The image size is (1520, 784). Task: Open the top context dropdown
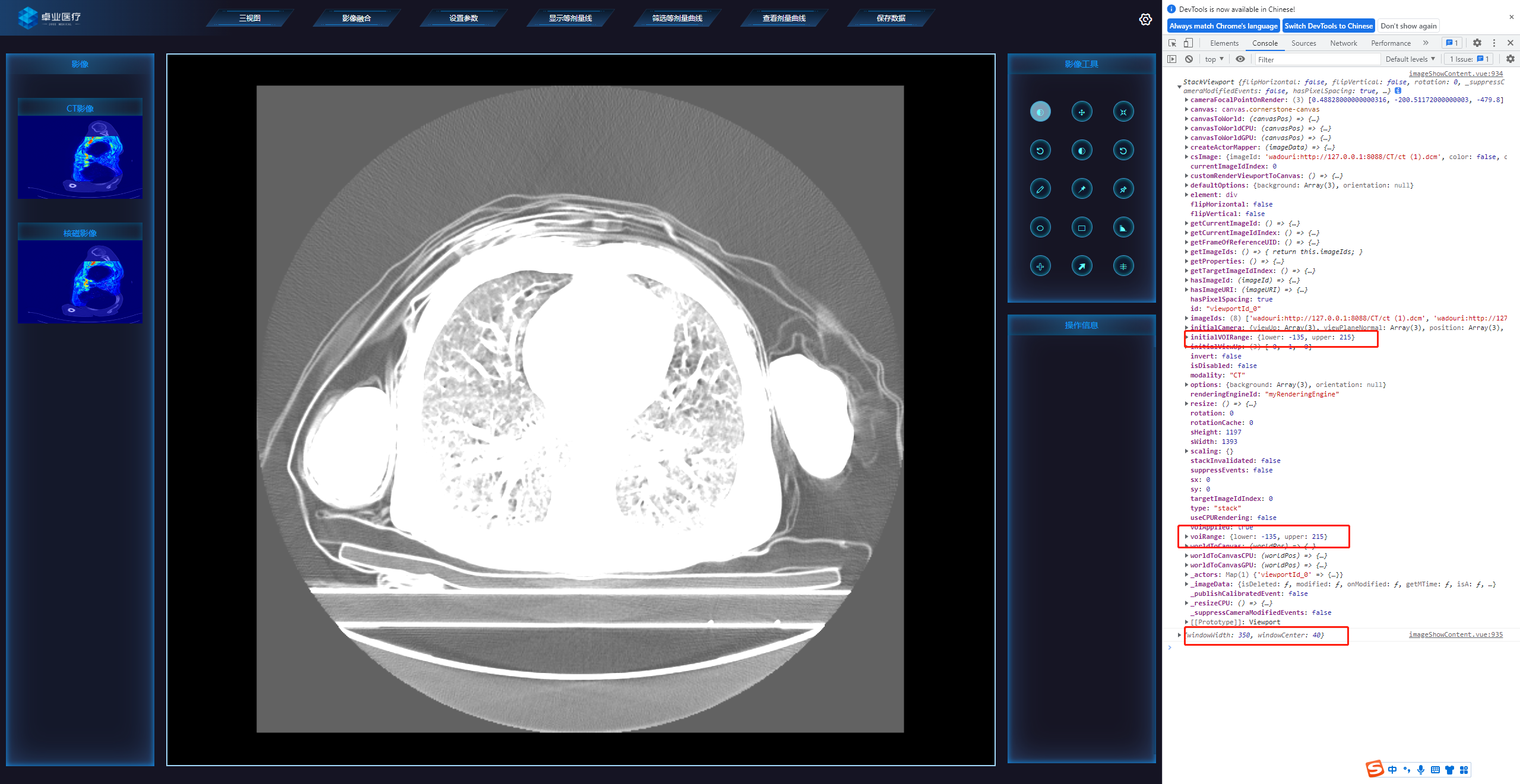click(1214, 59)
